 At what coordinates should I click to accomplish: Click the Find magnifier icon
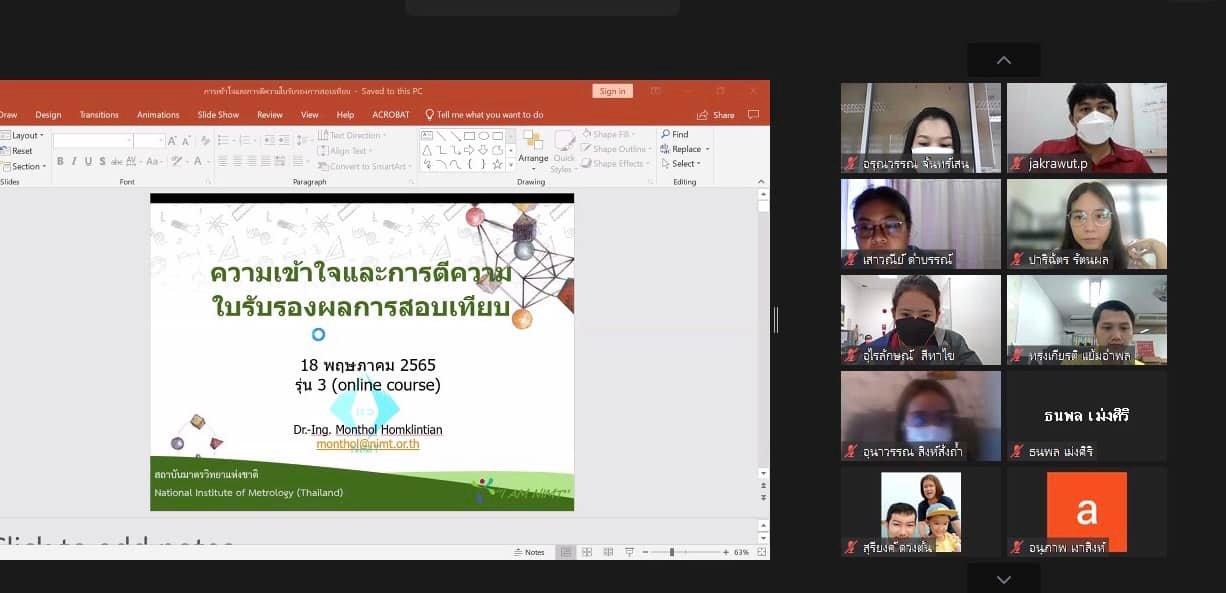[x=665, y=134]
